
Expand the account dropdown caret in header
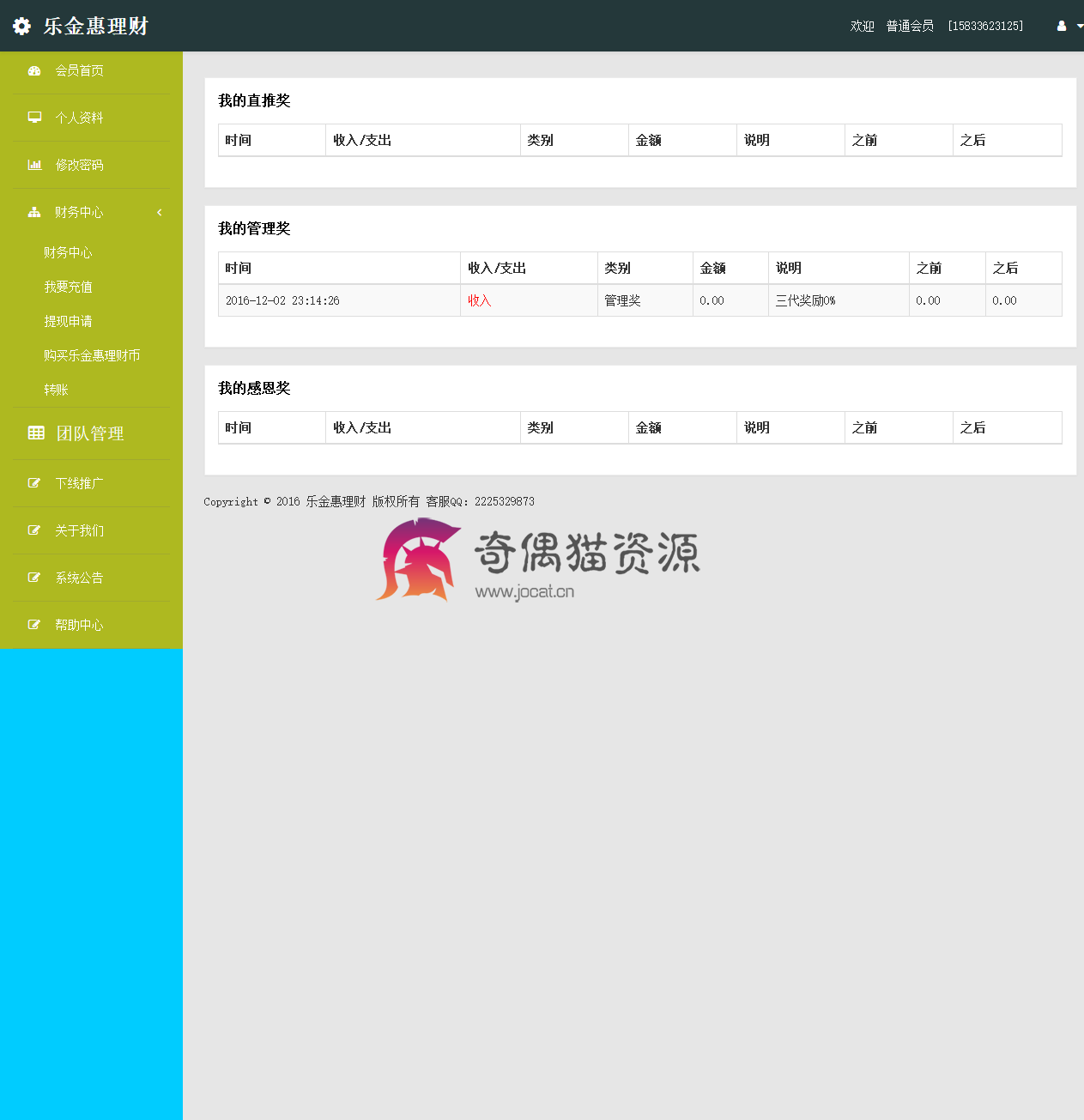click(x=1080, y=27)
